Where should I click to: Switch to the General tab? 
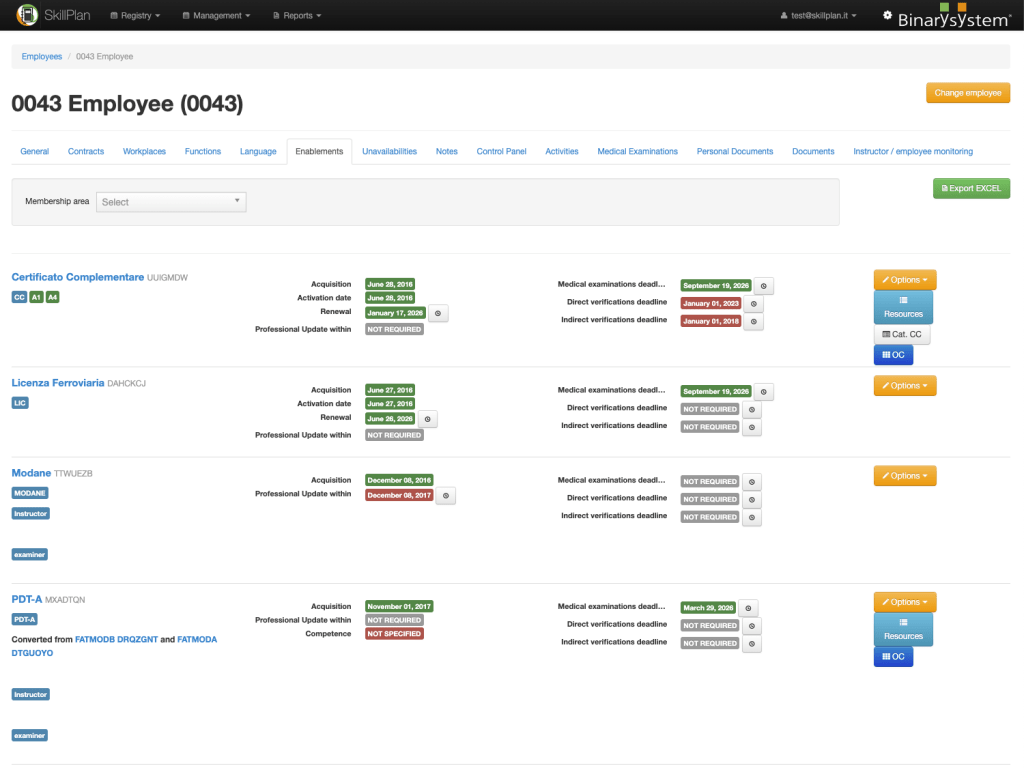coord(35,152)
